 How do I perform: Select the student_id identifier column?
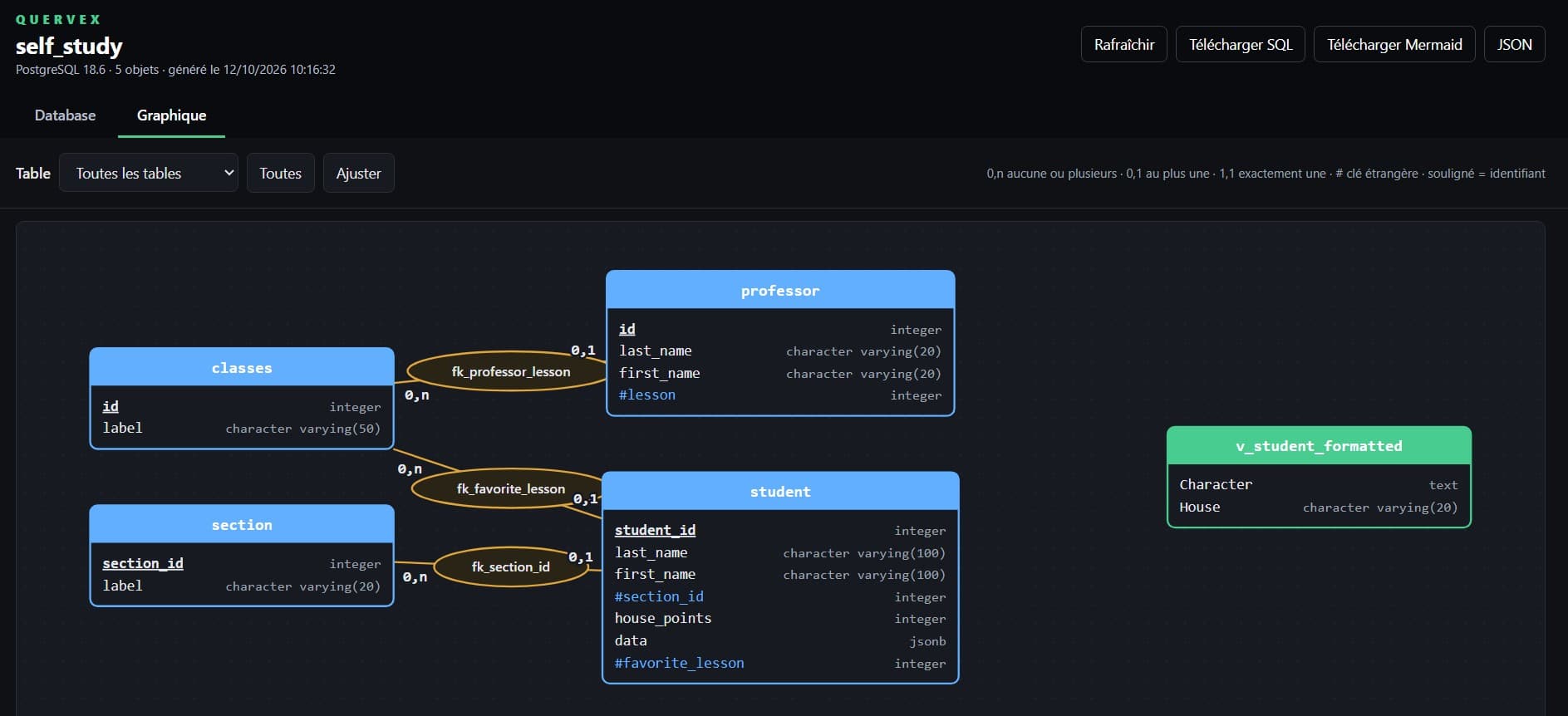pos(655,530)
